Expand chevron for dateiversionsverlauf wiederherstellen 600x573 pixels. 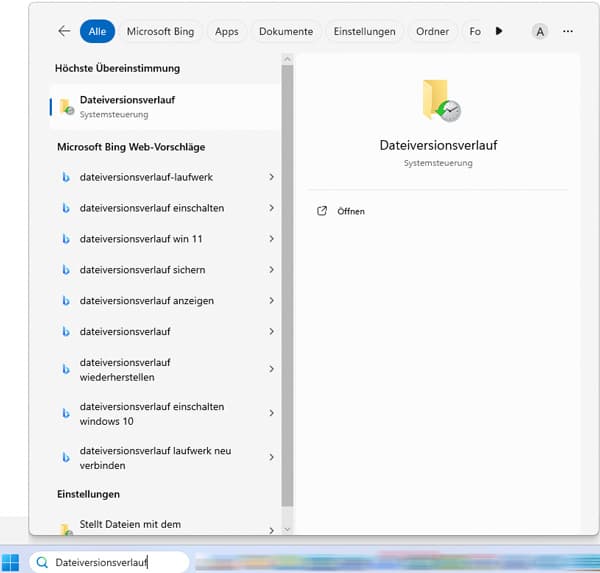[x=271, y=369]
